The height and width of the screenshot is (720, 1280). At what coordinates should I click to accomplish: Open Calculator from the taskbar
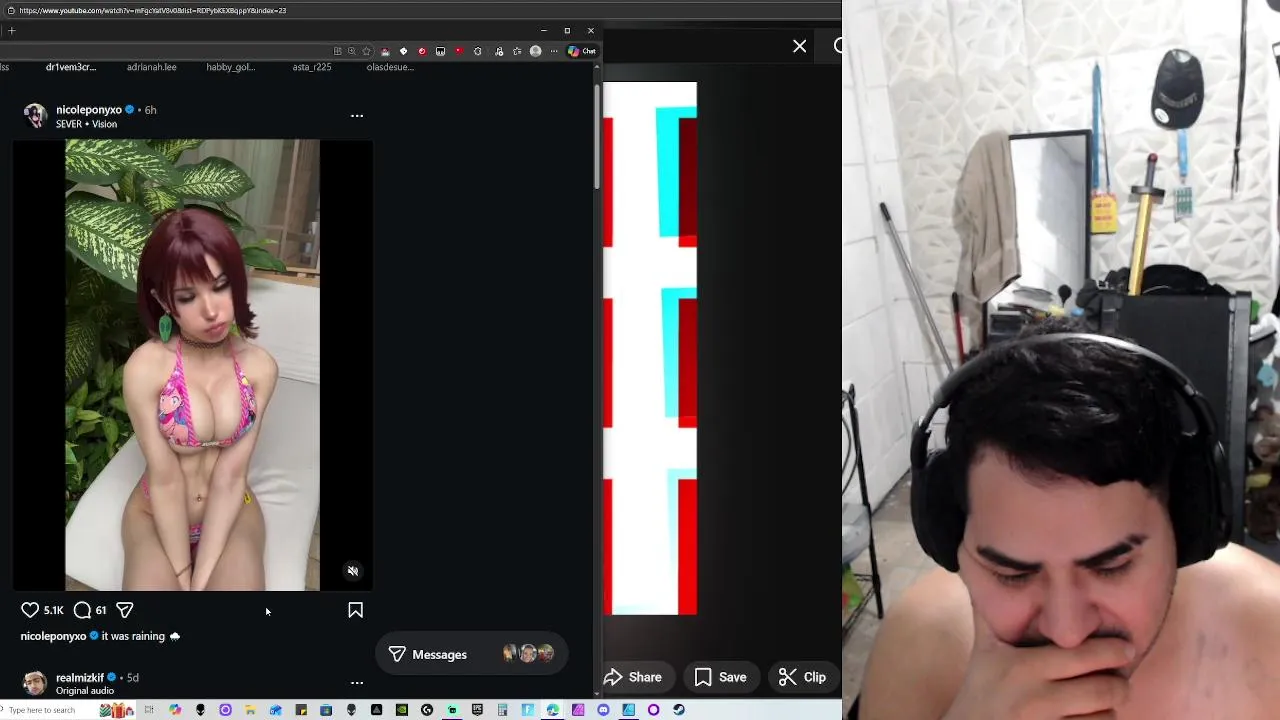[x=502, y=710]
